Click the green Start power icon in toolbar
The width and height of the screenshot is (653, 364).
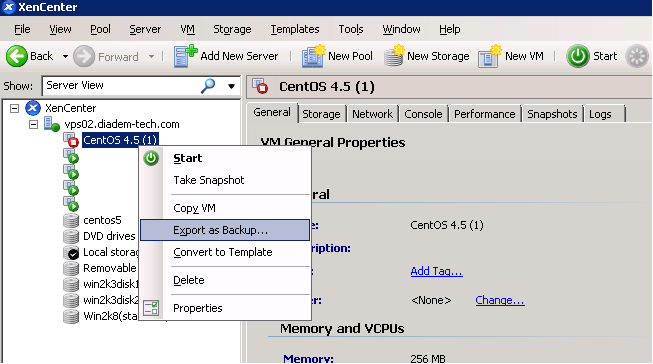578,56
